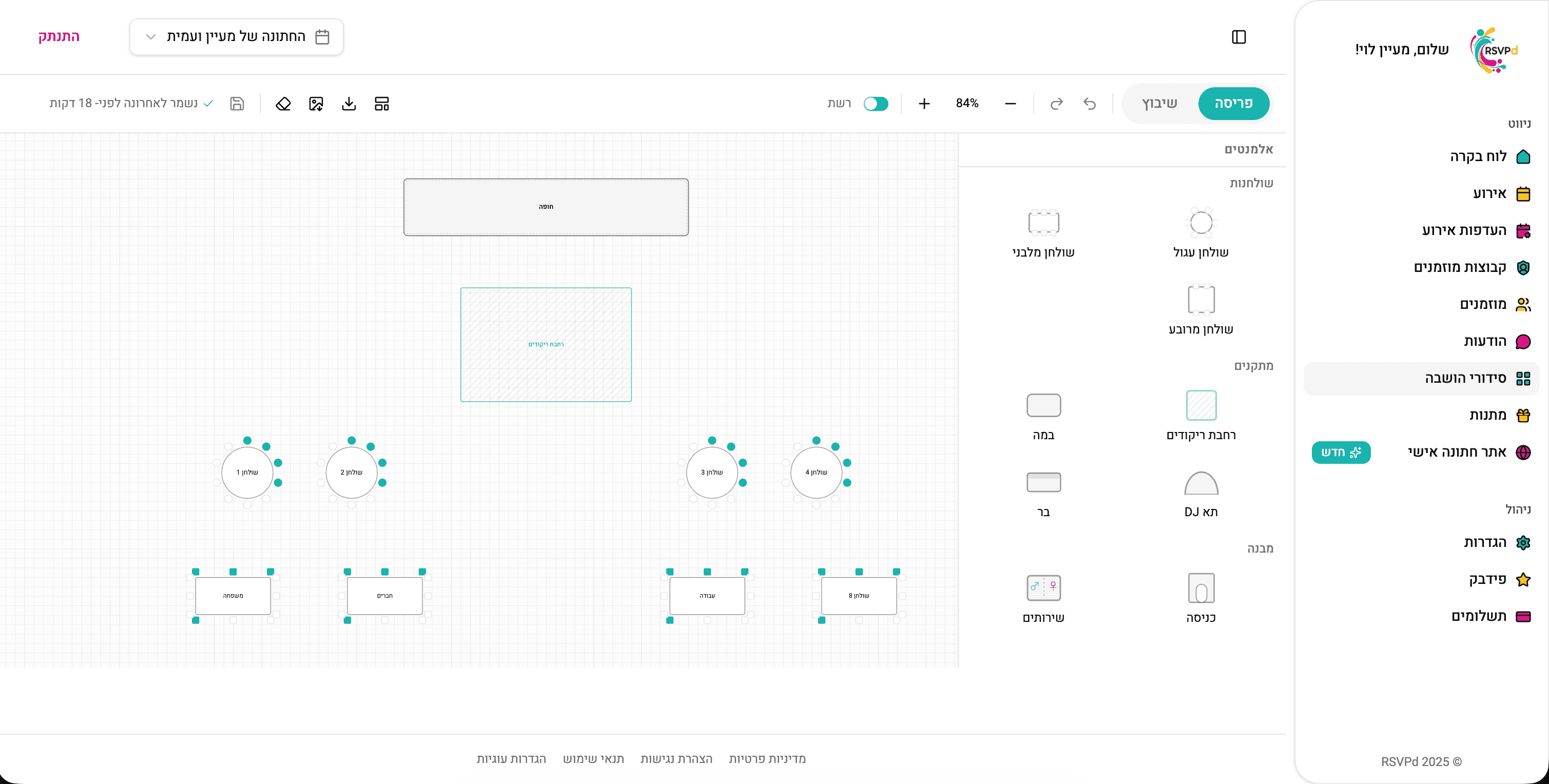This screenshot has width=1549, height=784.
Task: Toggle the רשת grid switch
Action: pos(876,104)
